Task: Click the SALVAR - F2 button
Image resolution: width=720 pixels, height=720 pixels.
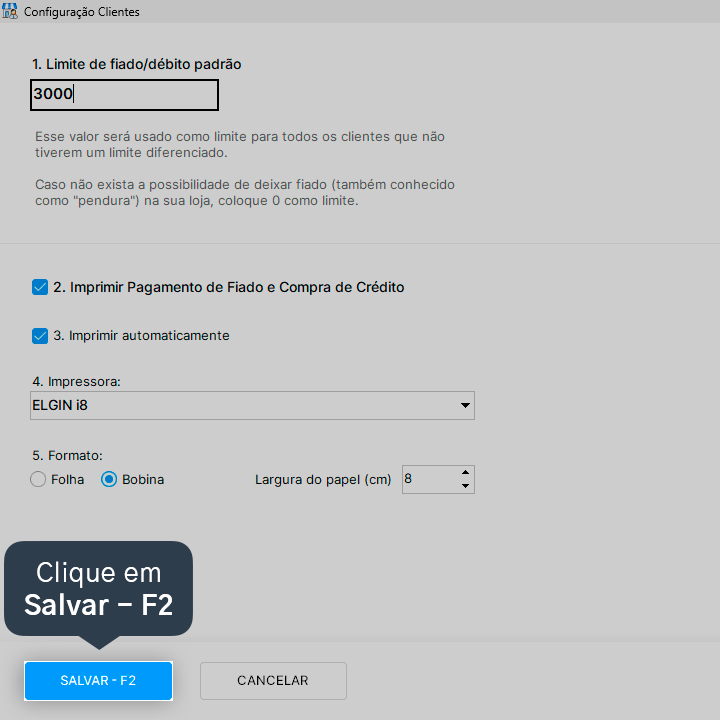Action: click(98, 681)
